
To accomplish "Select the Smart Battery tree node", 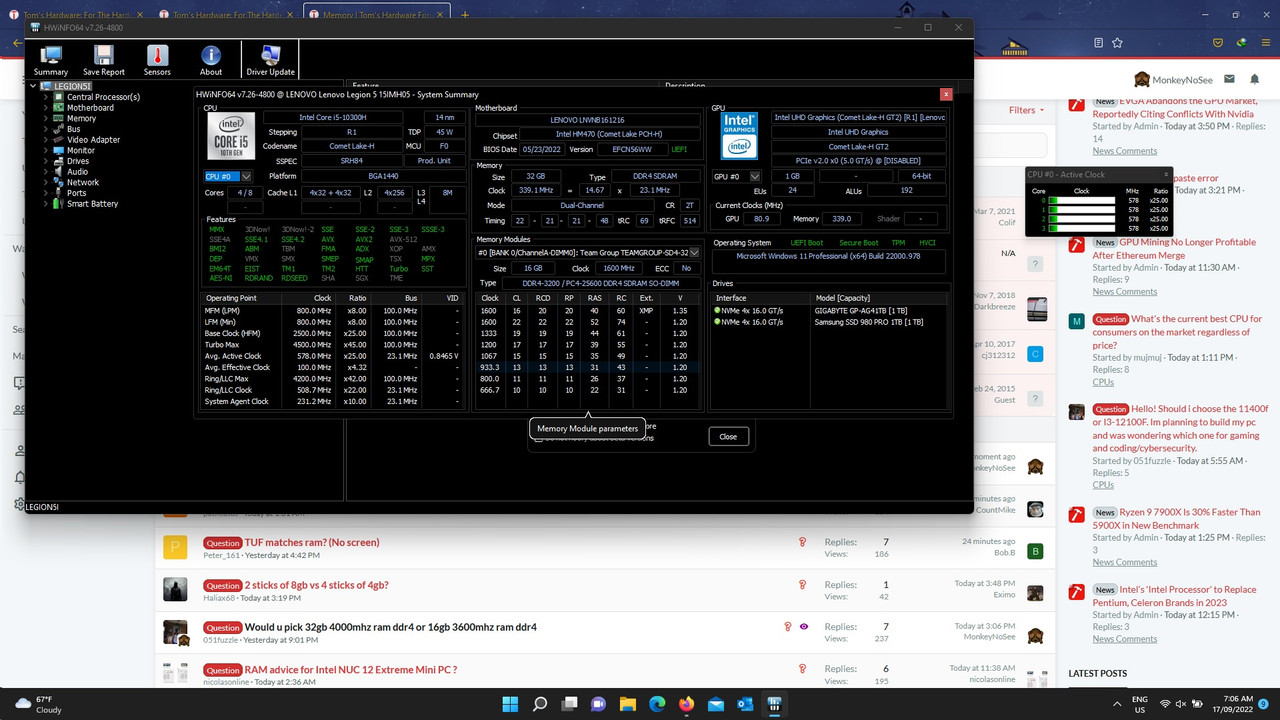I will pyautogui.click(x=92, y=204).
